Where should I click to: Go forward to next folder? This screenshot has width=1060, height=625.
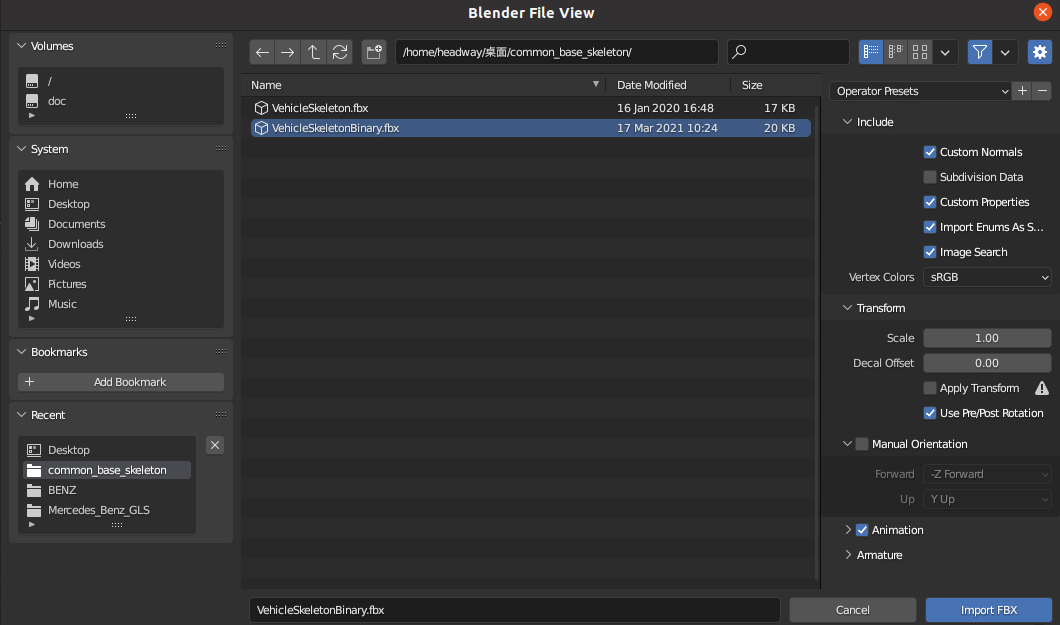288,52
